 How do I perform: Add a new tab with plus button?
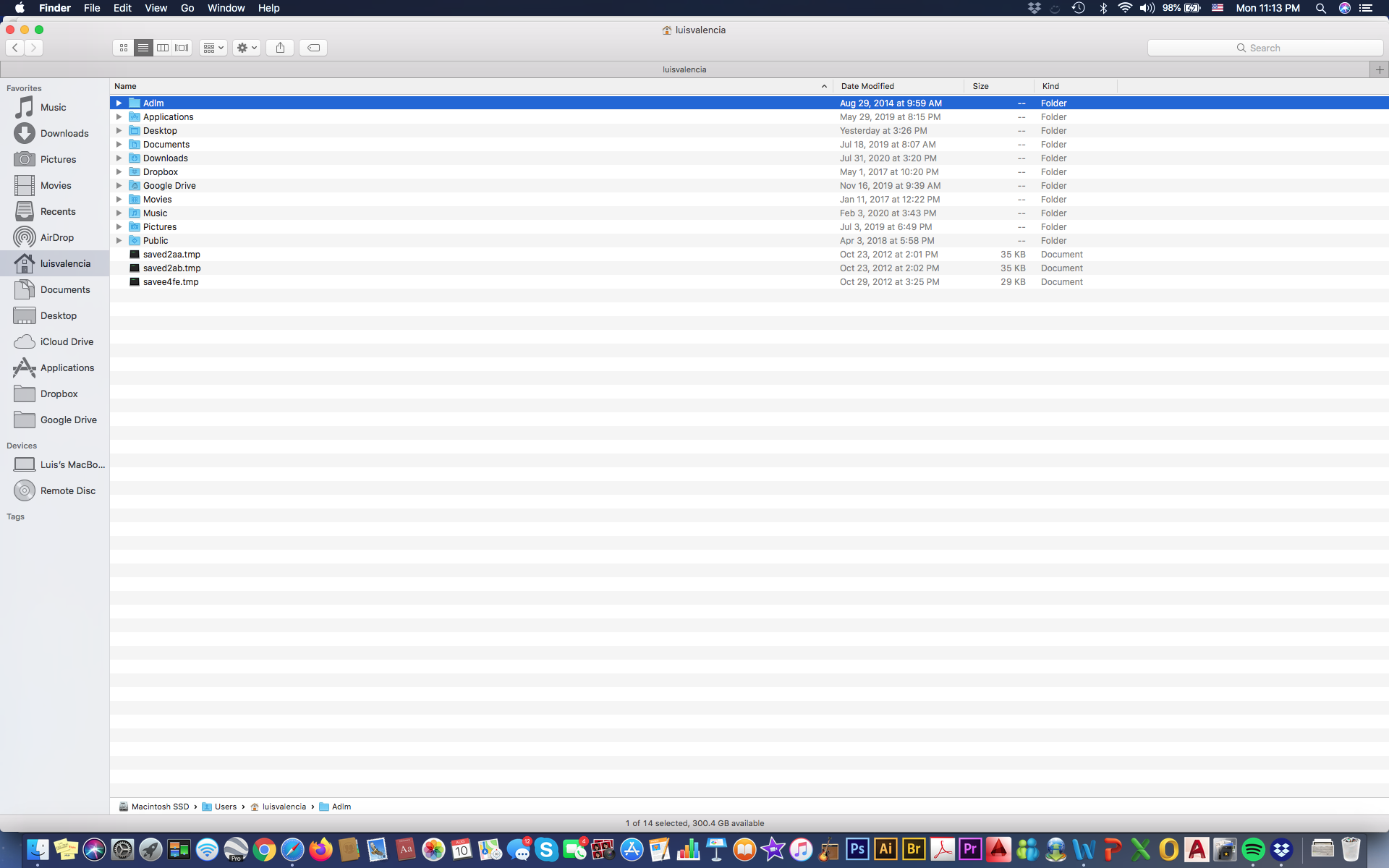click(x=1379, y=69)
